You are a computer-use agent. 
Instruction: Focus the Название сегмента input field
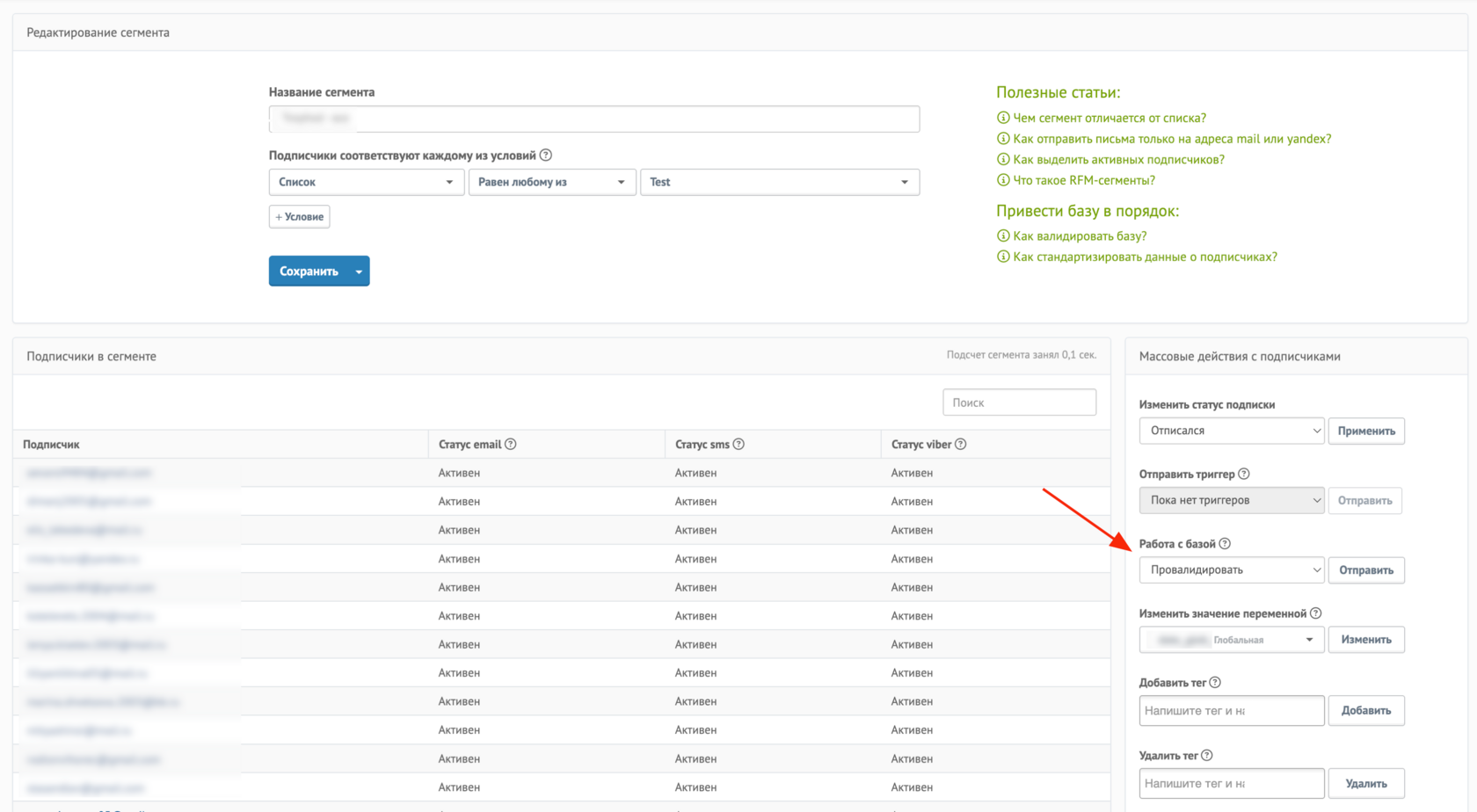pos(594,119)
